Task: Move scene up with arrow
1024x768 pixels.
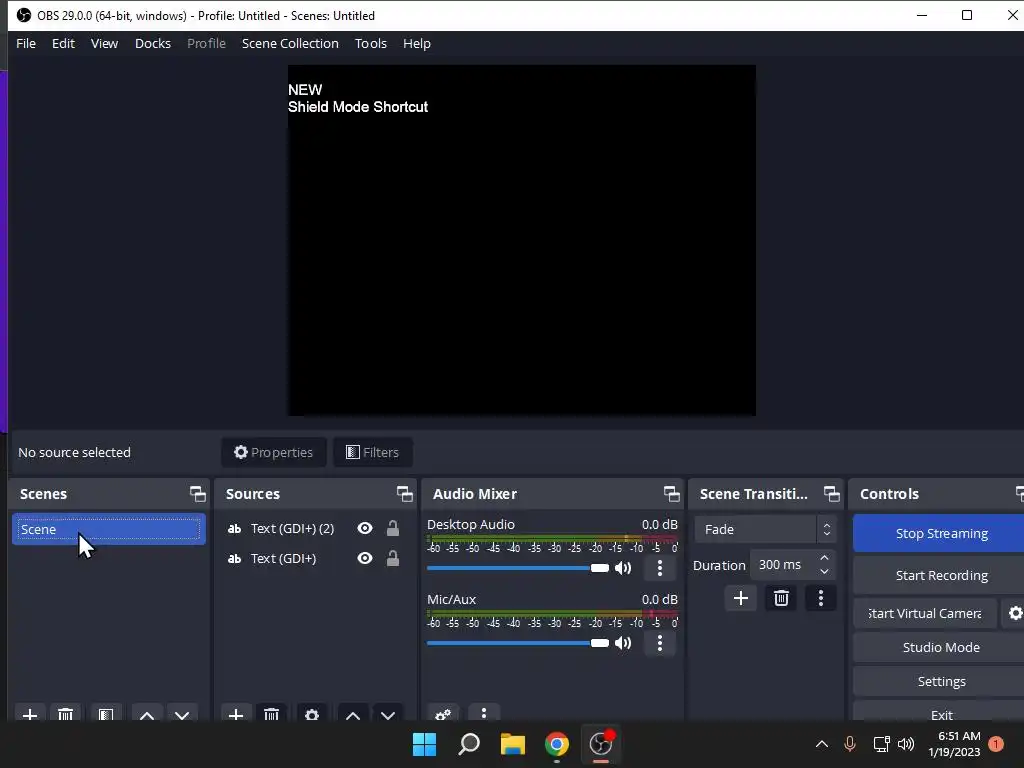Action: tap(147, 714)
